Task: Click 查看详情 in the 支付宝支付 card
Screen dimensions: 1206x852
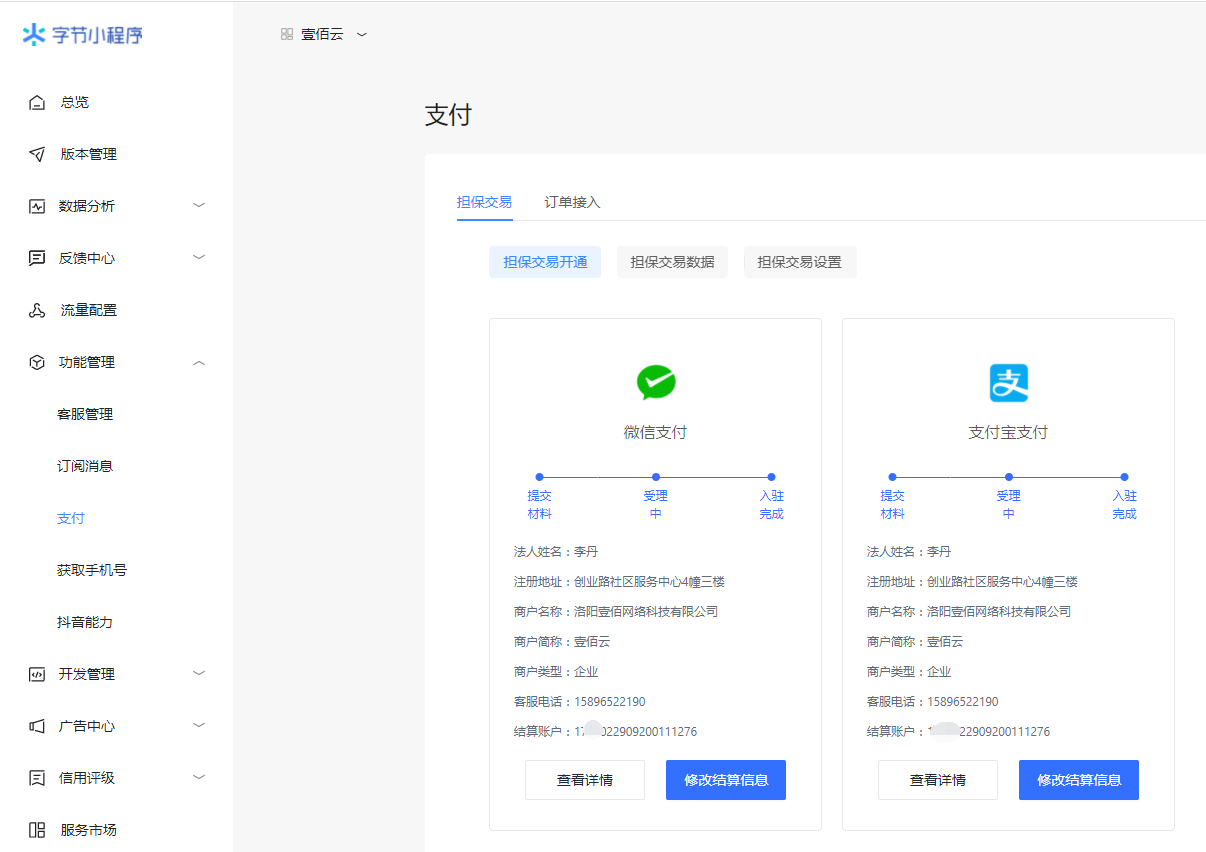Action: tap(938, 780)
